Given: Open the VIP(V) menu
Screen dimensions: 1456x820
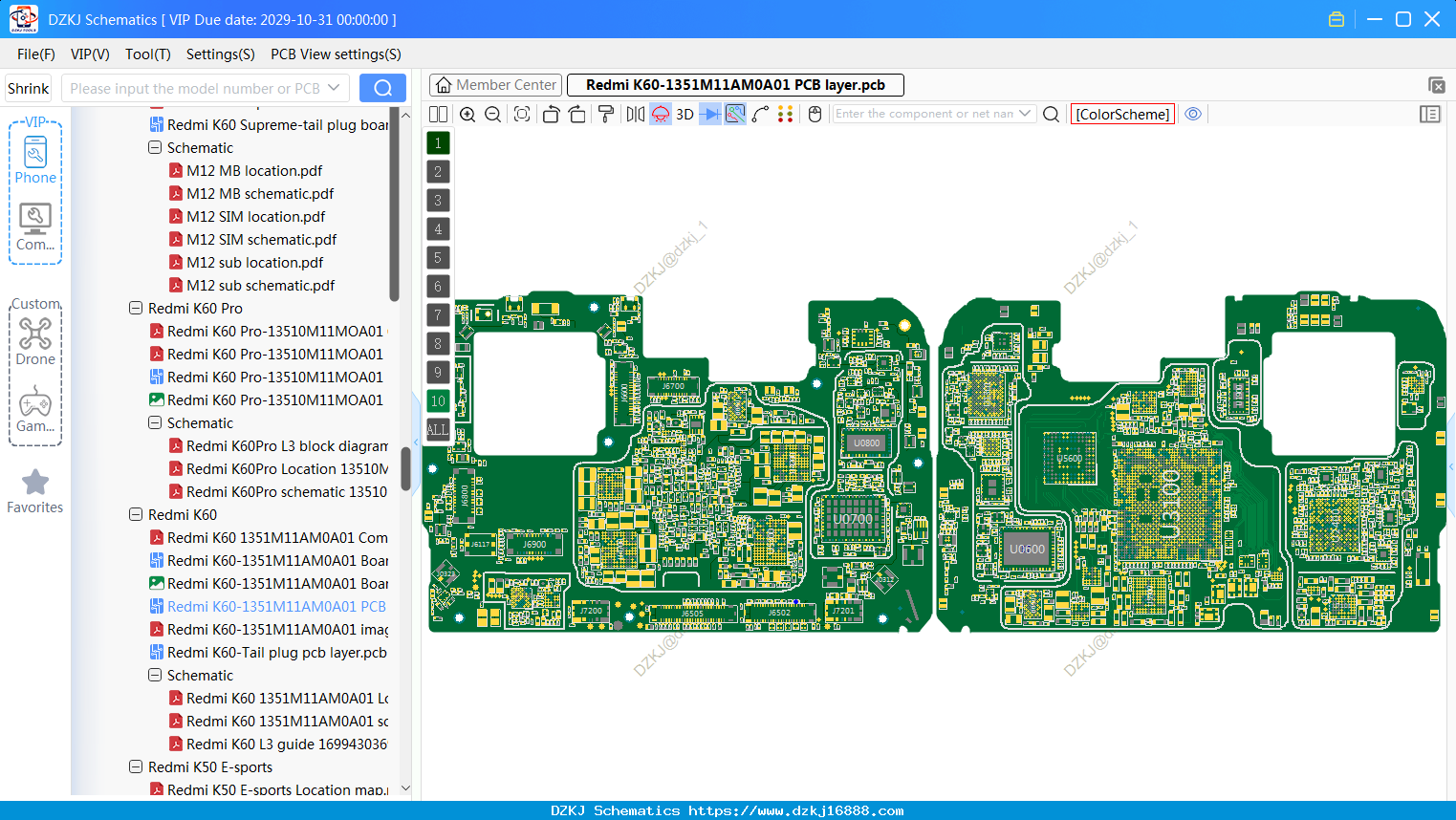Looking at the screenshot, I should pyautogui.click(x=90, y=54).
